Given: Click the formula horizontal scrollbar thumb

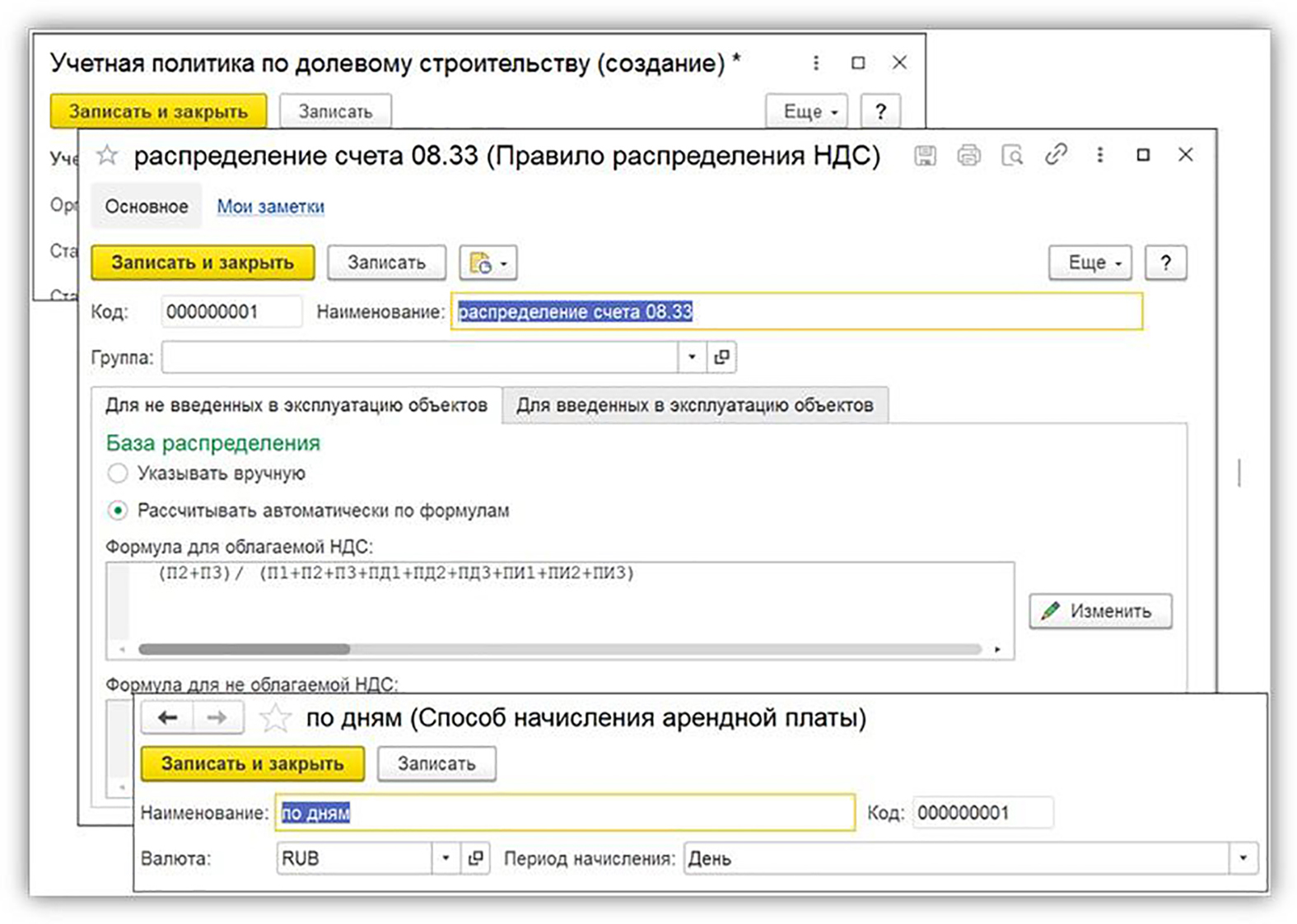Looking at the screenshot, I should [245, 649].
